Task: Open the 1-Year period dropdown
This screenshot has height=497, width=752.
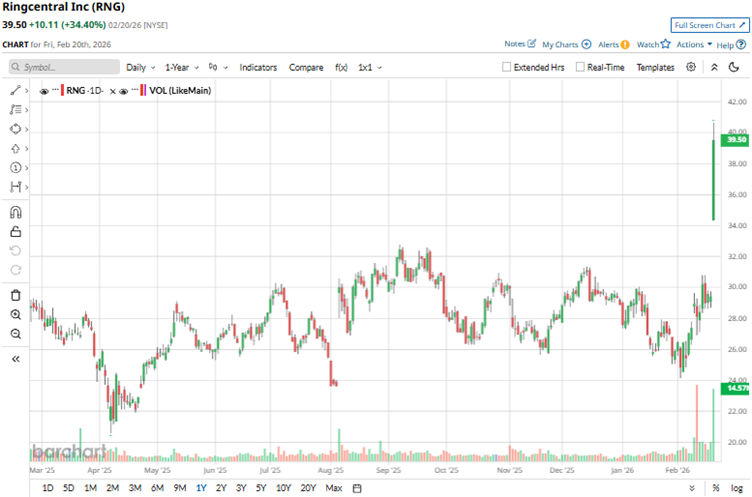Action: click(182, 68)
